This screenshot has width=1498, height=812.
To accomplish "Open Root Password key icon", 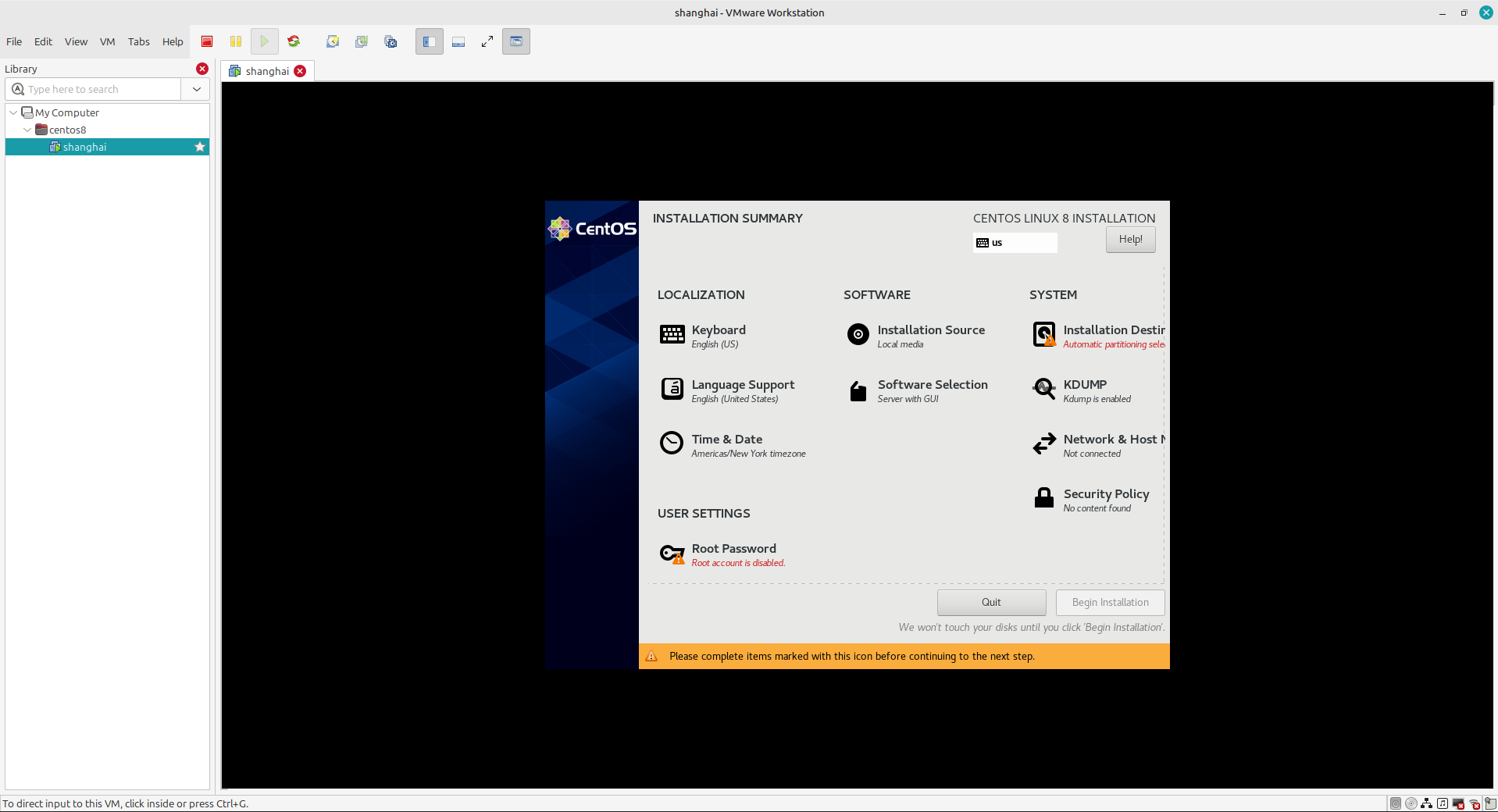I will click(672, 554).
